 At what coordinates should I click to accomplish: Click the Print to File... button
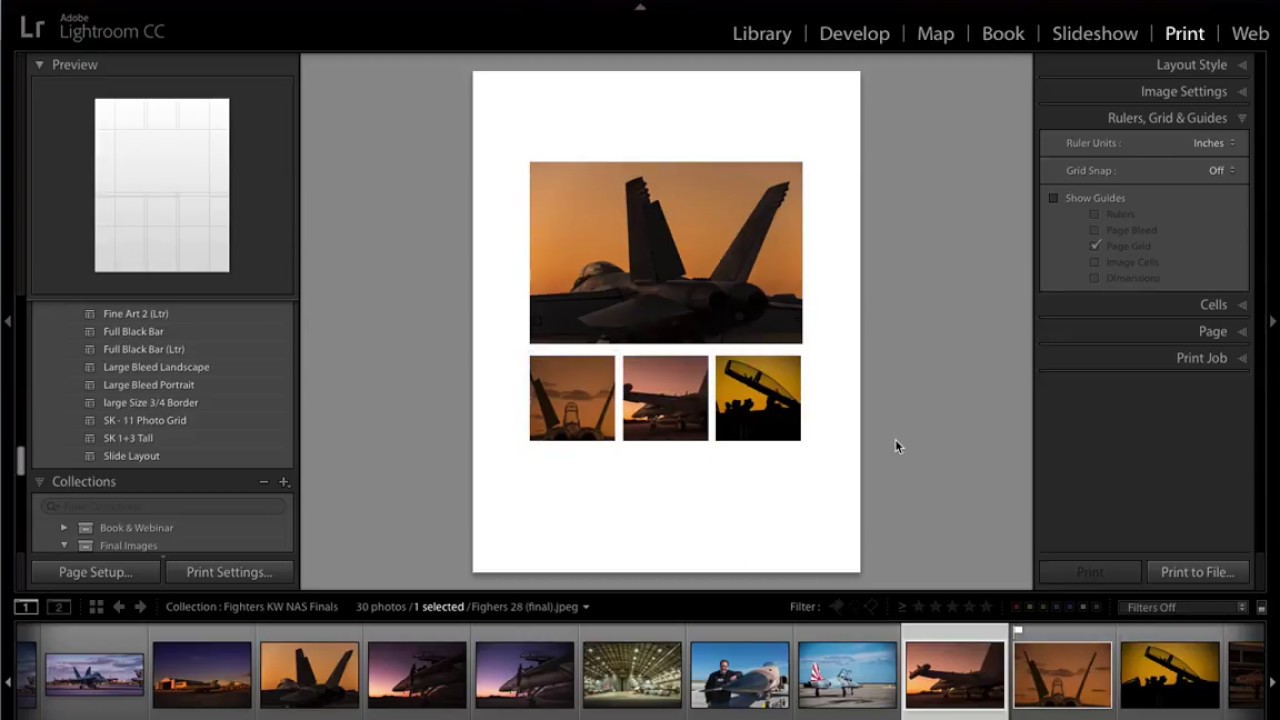pyautogui.click(x=1197, y=572)
